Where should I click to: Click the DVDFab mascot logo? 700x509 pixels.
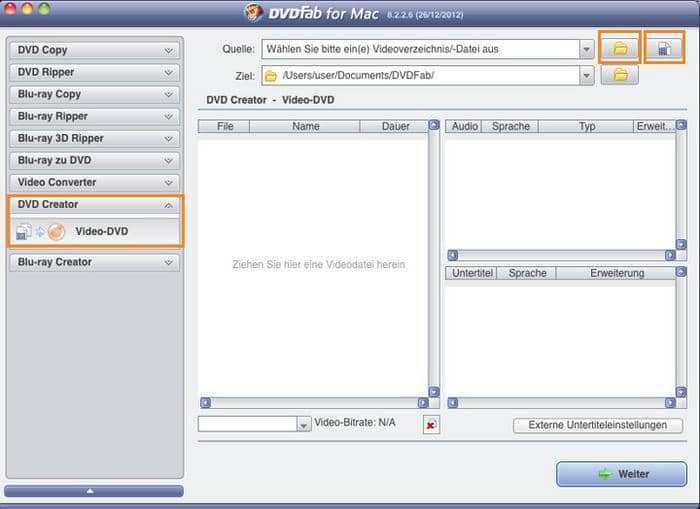[253, 12]
